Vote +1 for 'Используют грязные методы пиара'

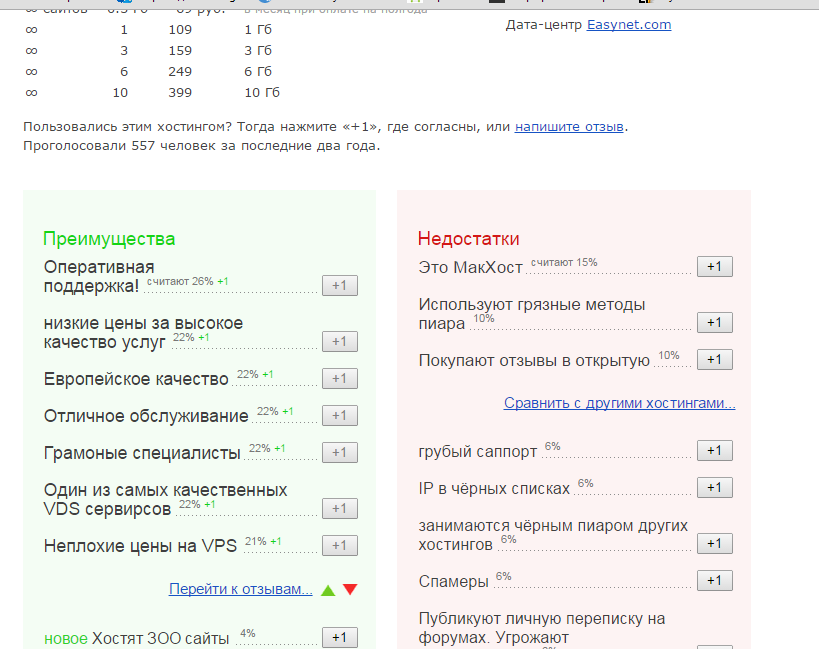(715, 323)
